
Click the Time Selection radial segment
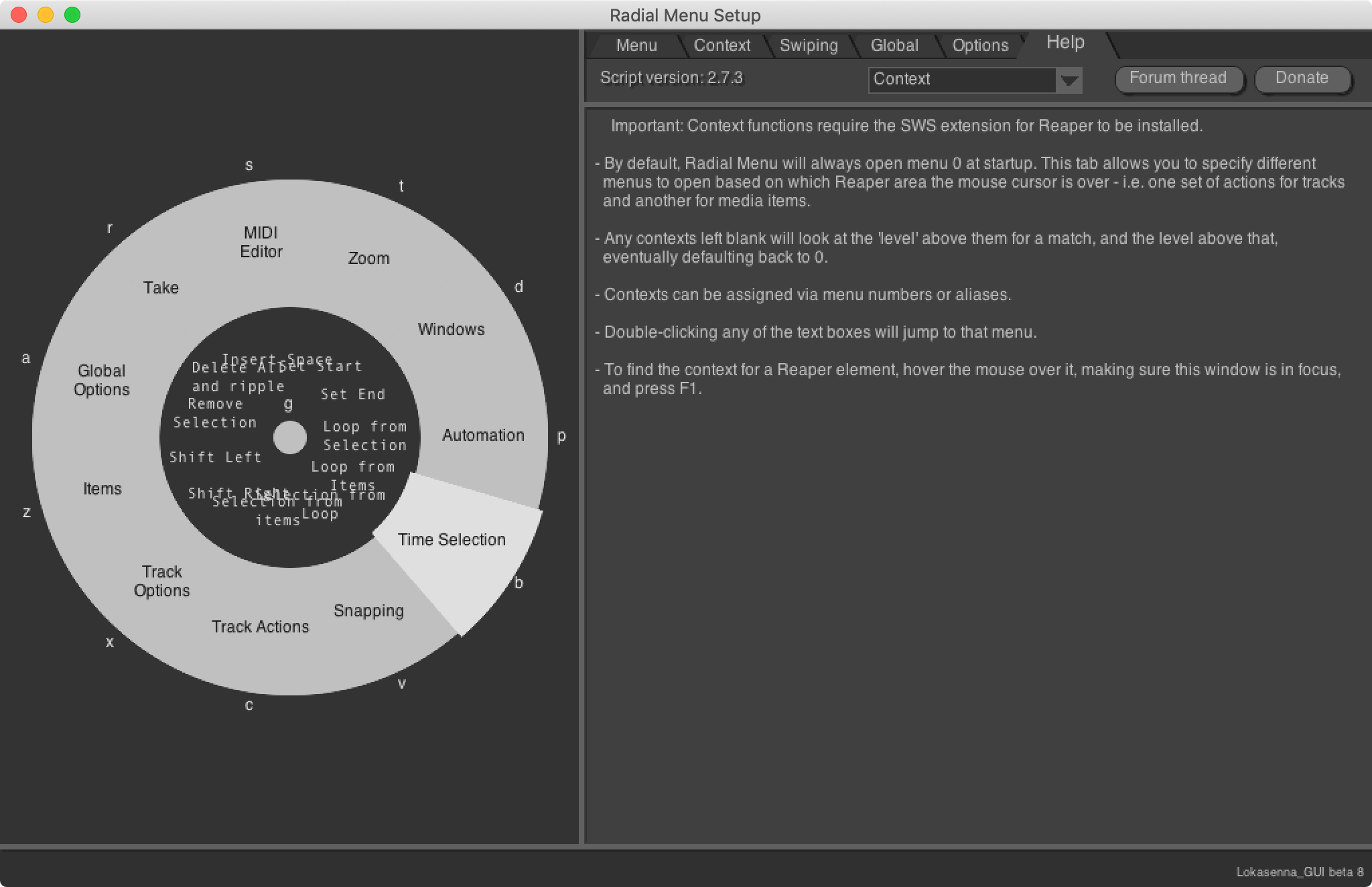(x=452, y=540)
